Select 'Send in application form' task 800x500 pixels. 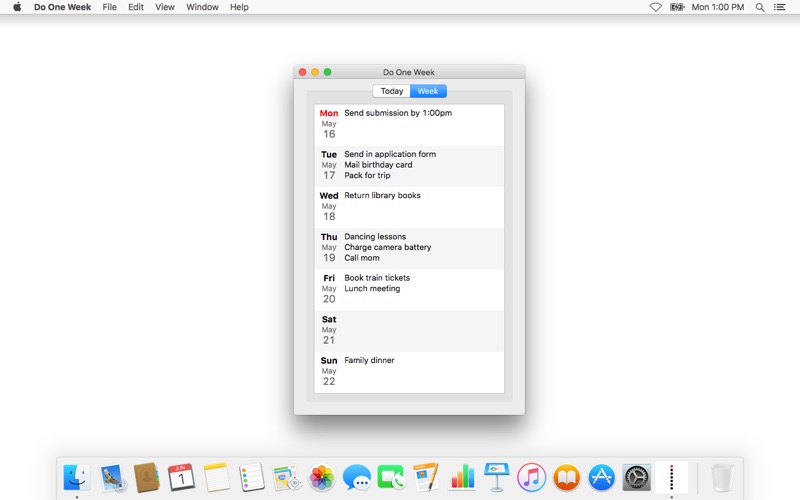point(390,154)
